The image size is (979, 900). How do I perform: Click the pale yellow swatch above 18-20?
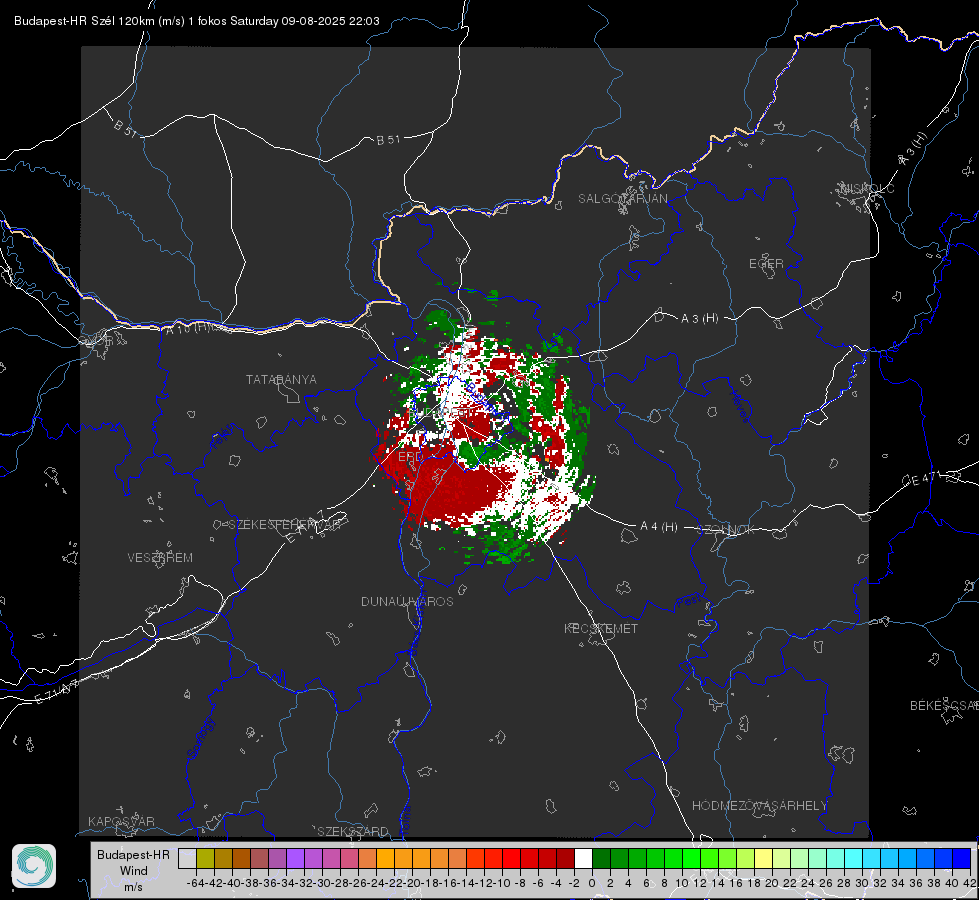(764, 858)
